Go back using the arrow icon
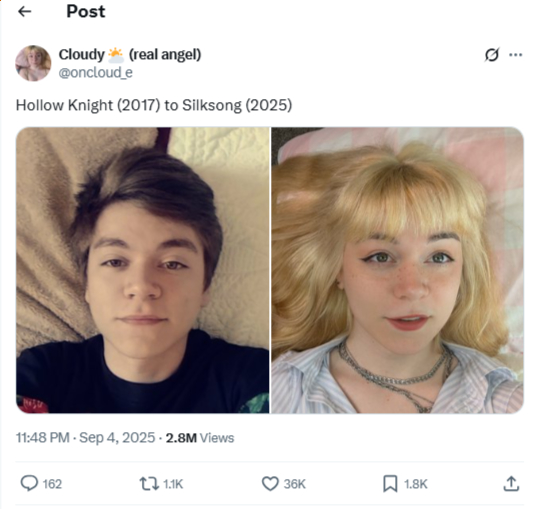 point(25,12)
